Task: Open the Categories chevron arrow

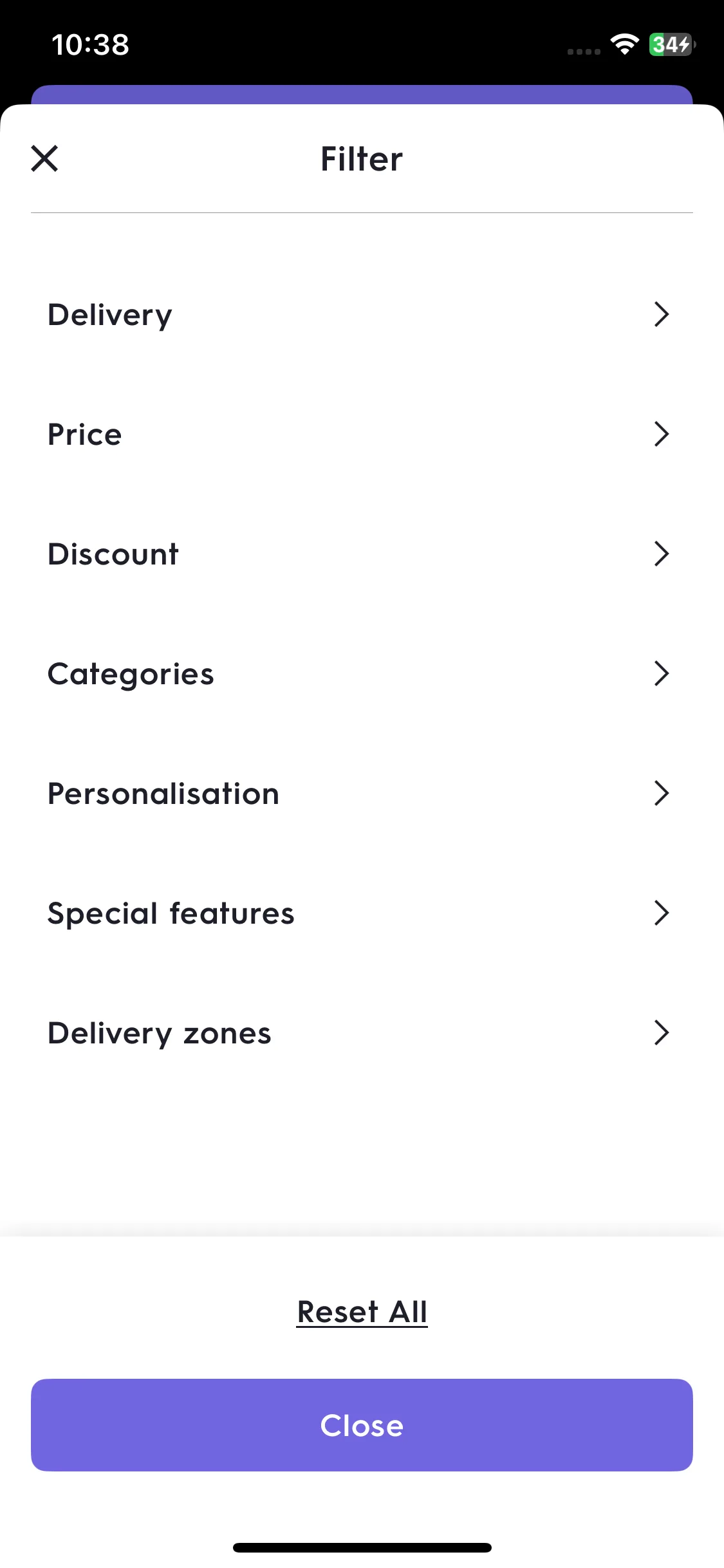Action: click(x=662, y=673)
